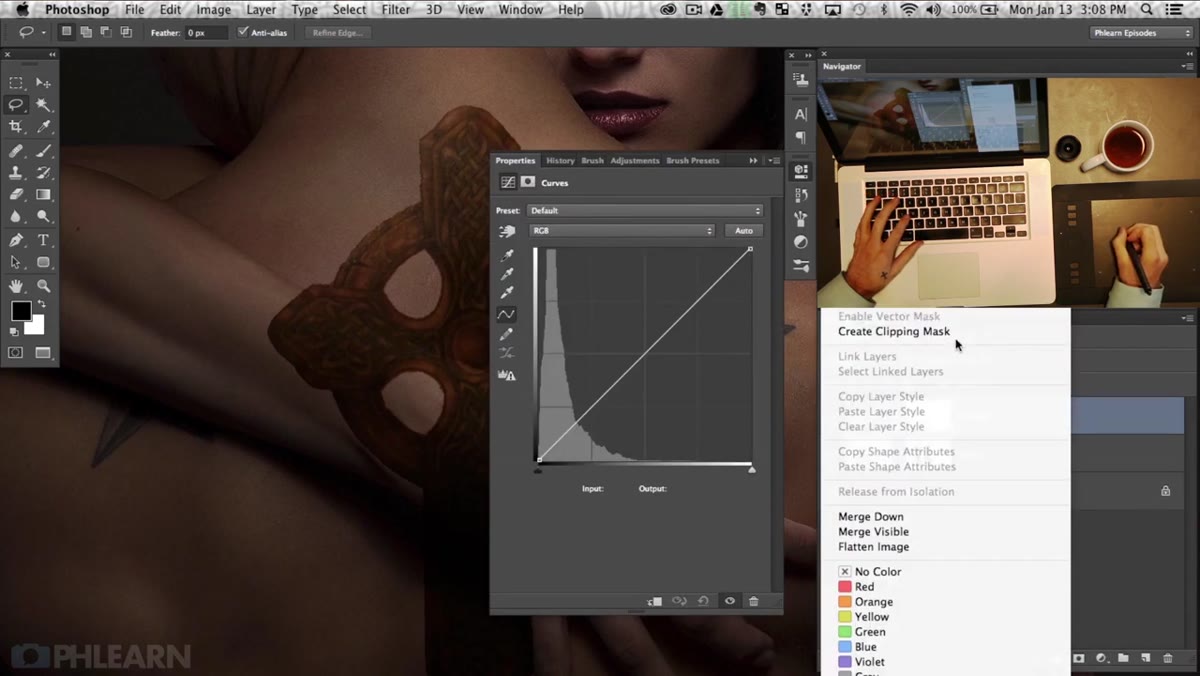This screenshot has height=676, width=1200.
Task: Select the Path Selection tool
Action: 16,262
